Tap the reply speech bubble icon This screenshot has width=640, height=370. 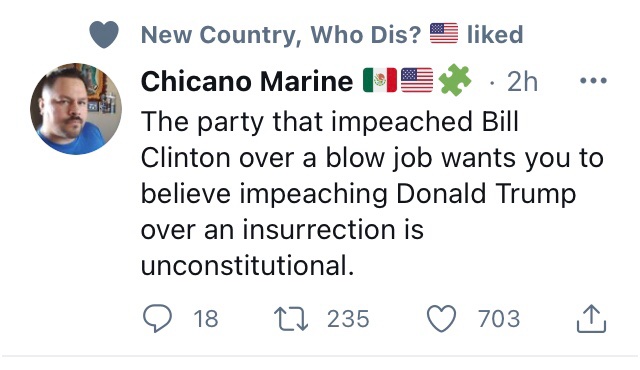pos(158,318)
